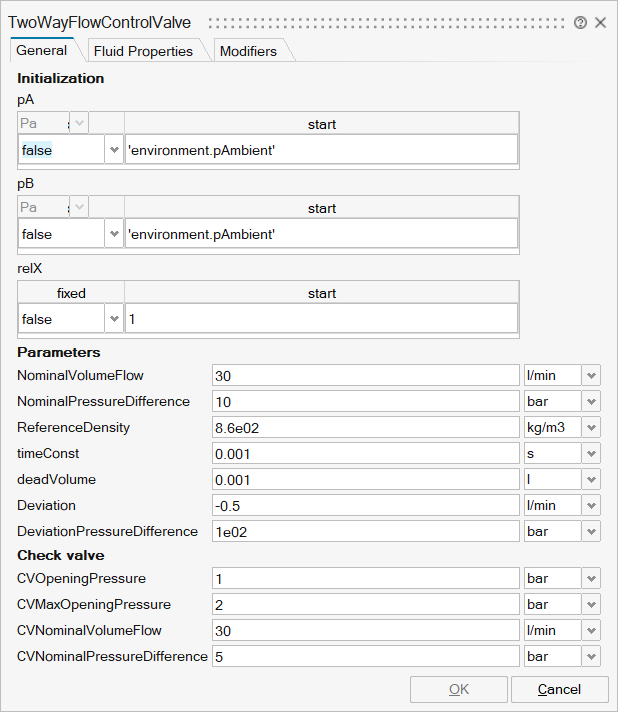Click the pA start value field
The height and width of the screenshot is (712, 618).
(x=321, y=150)
